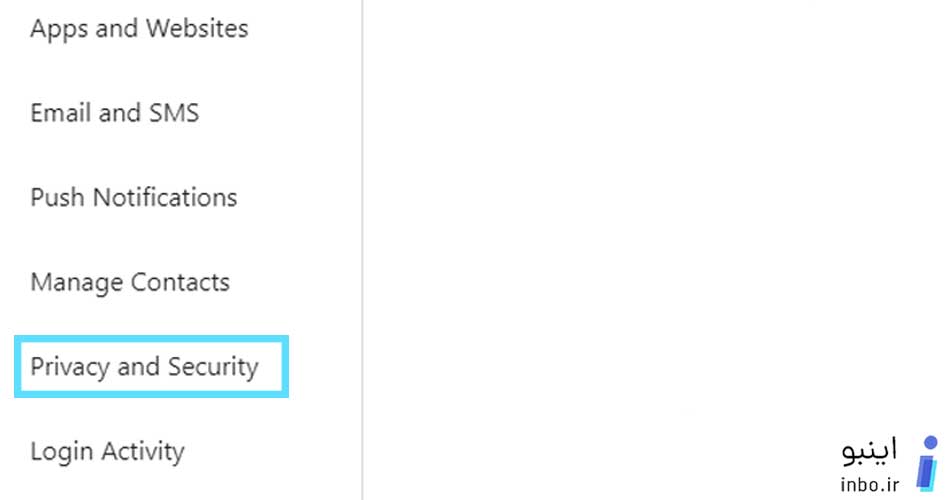The height and width of the screenshot is (500, 950).
Task: Select the Notifications entry labeled Push
Action: [x=134, y=198]
